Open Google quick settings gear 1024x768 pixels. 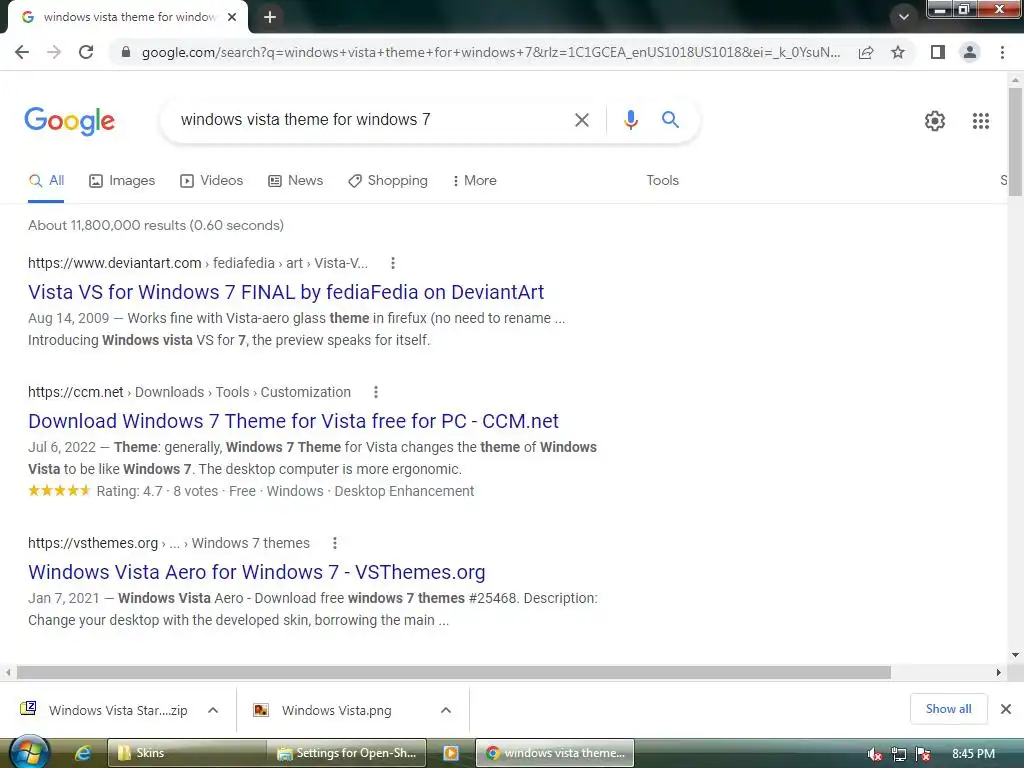[x=935, y=121]
